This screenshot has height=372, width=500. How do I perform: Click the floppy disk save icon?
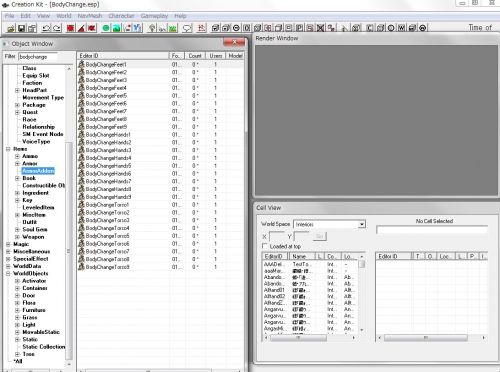21,28
